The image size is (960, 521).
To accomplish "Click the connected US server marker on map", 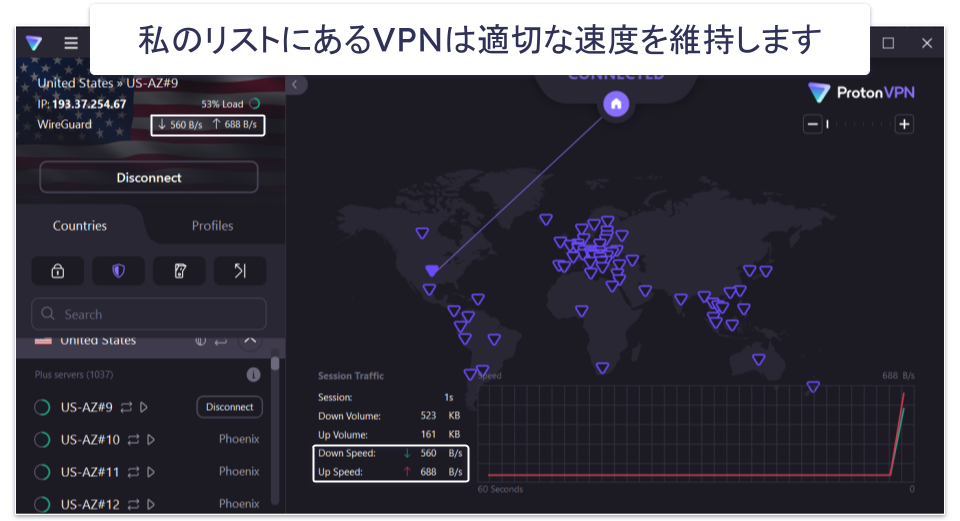I will click(x=432, y=270).
